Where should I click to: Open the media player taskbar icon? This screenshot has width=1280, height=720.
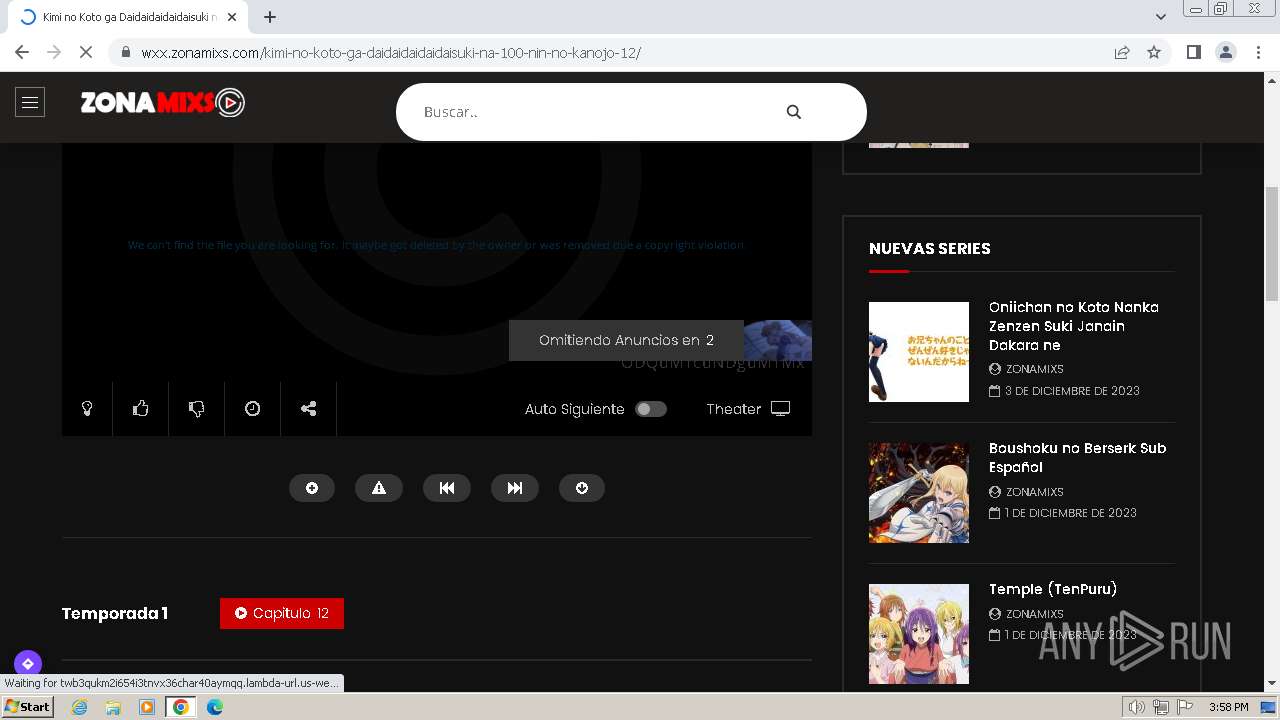[147, 707]
